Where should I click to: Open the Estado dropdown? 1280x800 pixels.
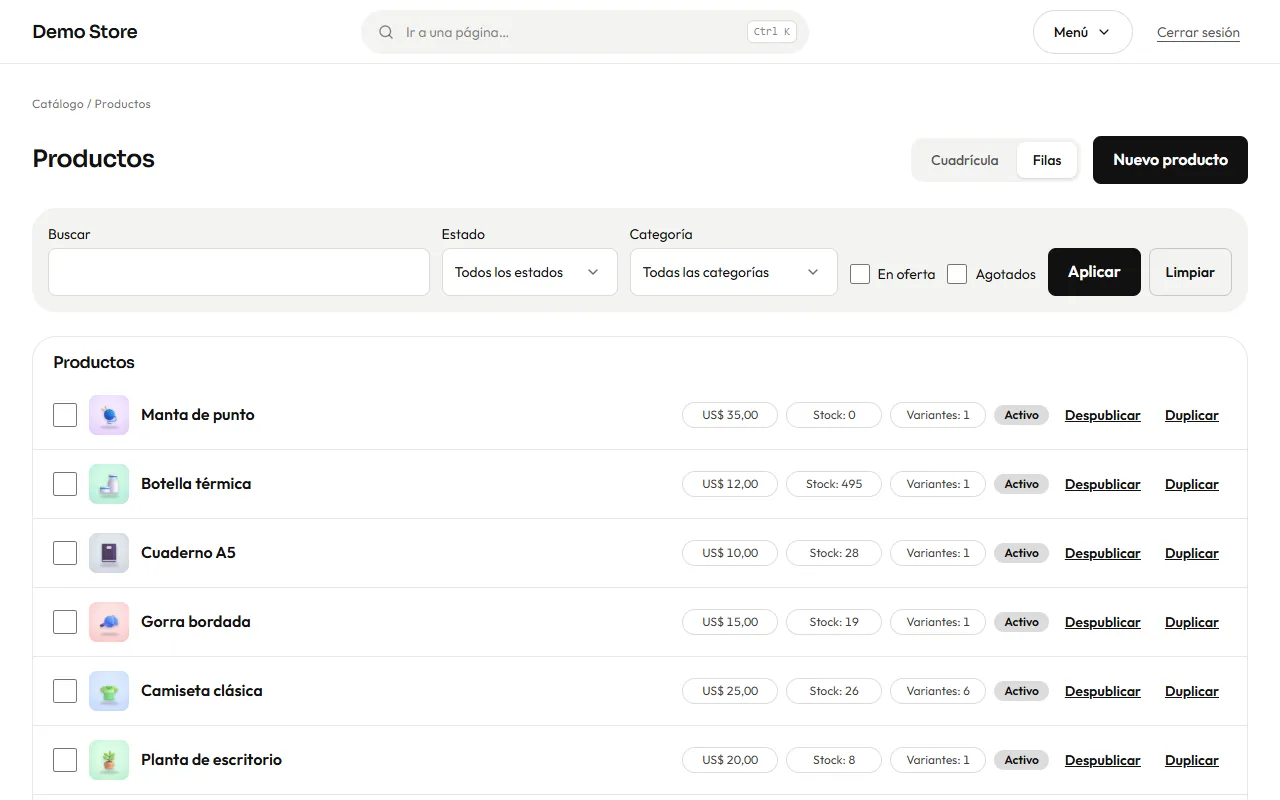[x=530, y=272]
